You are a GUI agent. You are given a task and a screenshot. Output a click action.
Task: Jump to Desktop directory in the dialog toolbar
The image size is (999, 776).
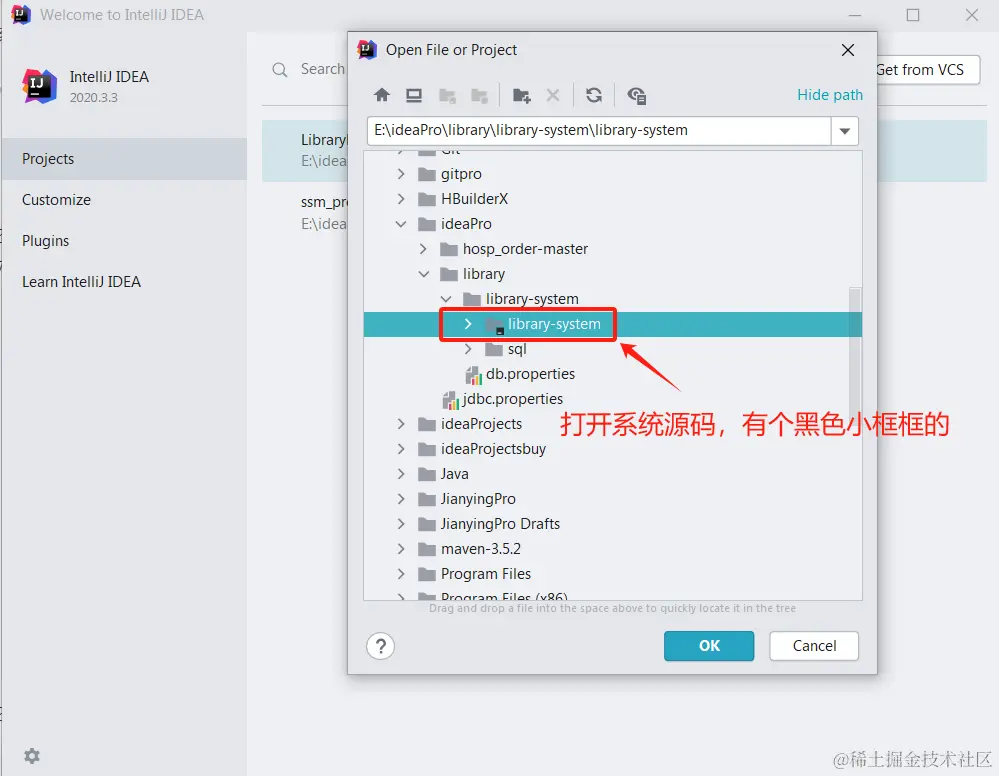[414, 96]
